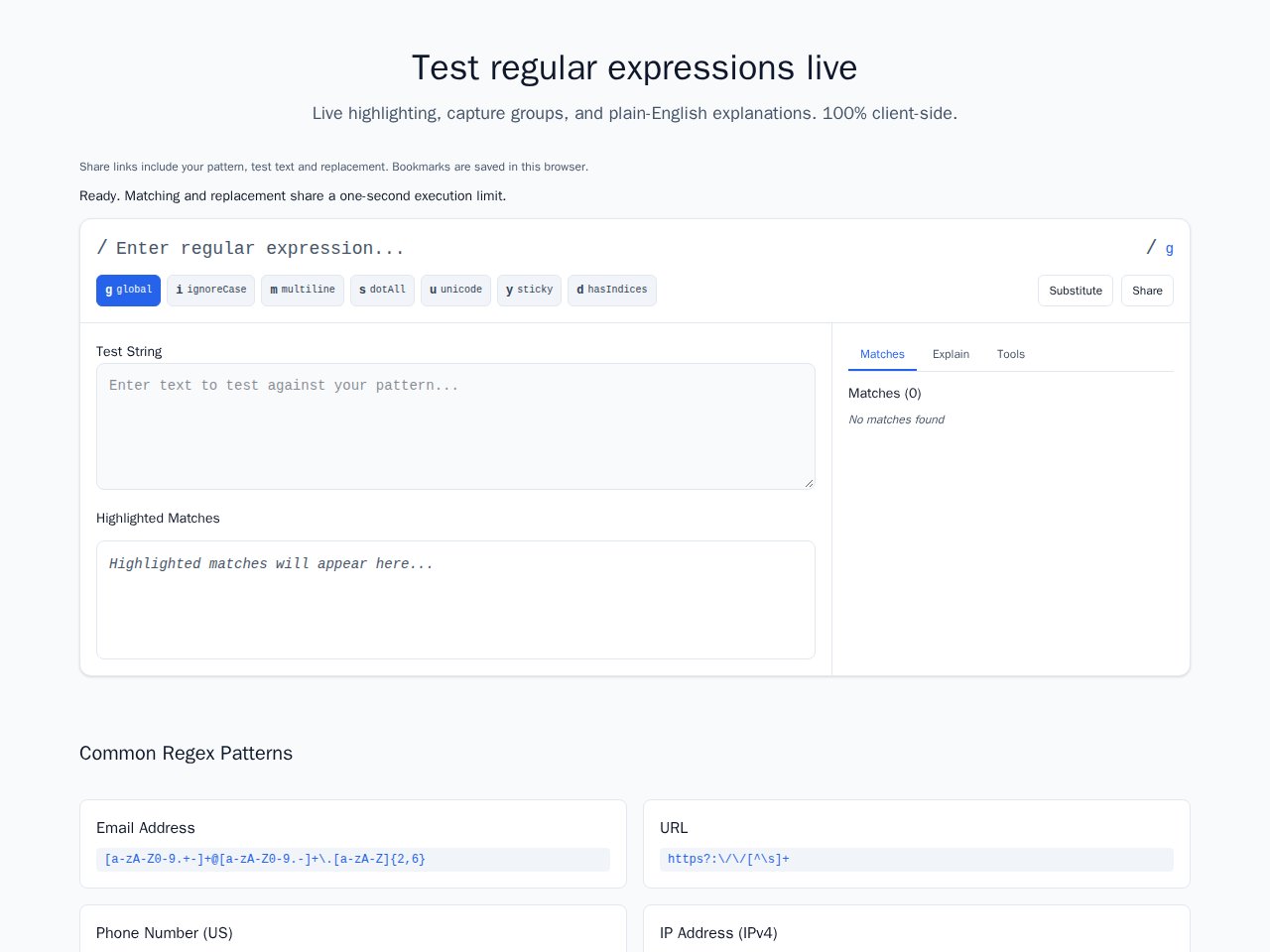1270x952 pixels.
Task: Turn on the dotAll flag
Action: (x=382, y=291)
